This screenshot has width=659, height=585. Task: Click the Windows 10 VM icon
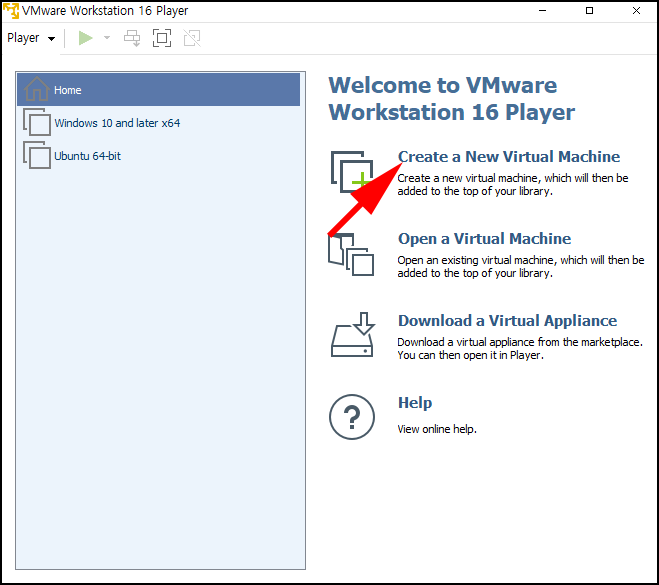(37, 122)
